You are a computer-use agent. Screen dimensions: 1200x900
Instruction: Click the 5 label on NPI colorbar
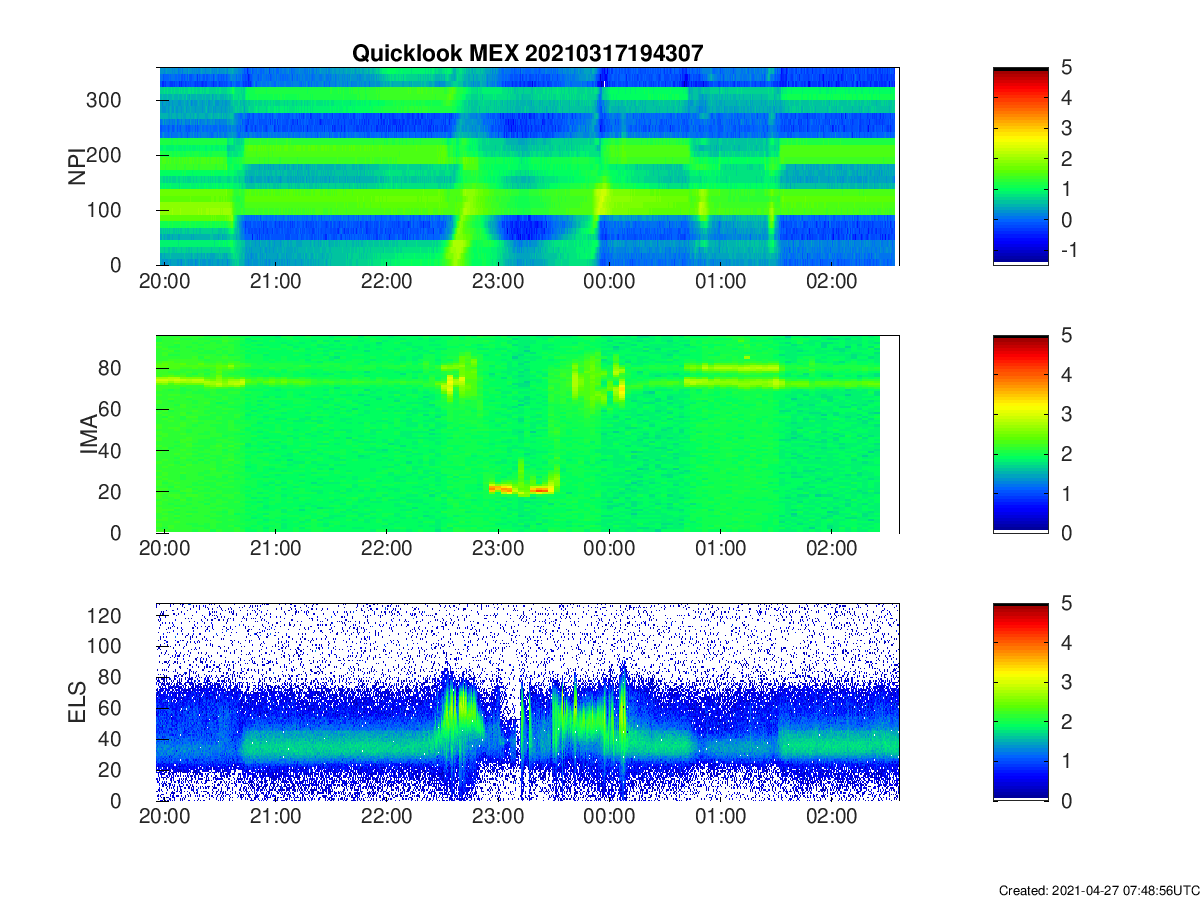point(1065,68)
